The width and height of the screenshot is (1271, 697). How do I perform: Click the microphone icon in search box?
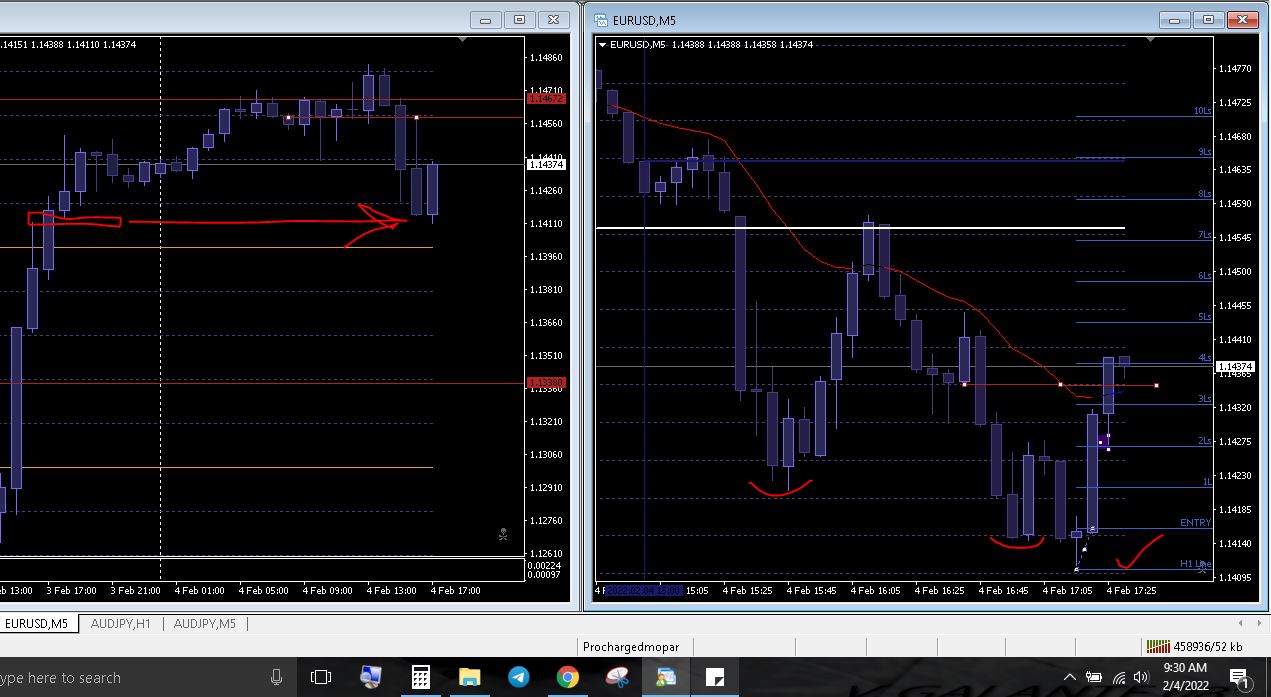tap(276, 677)
